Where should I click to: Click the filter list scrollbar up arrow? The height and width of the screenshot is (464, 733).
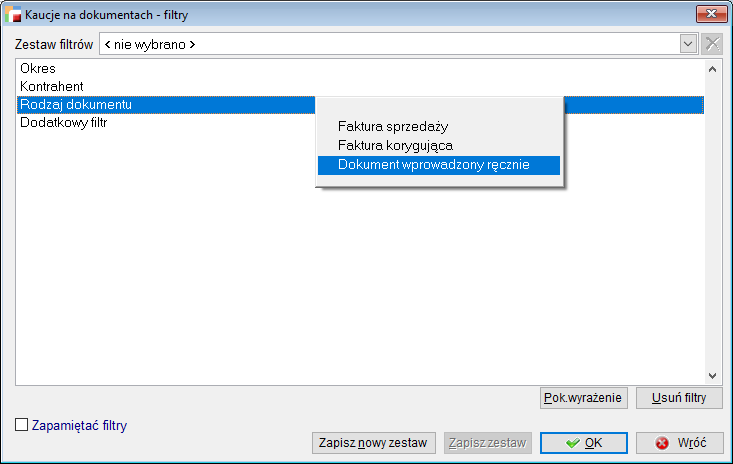[x=712, y=70]
